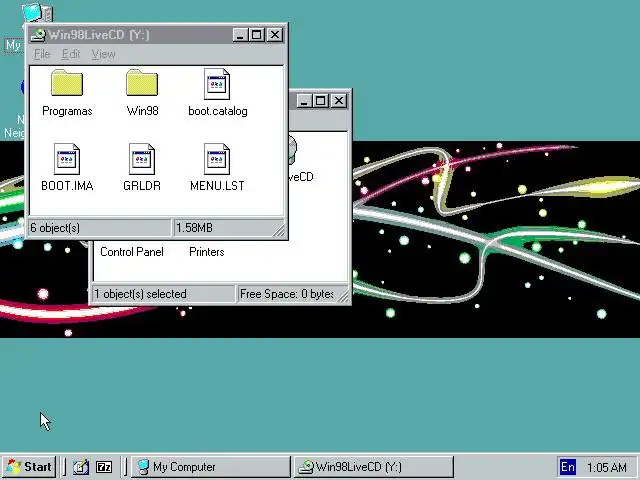Image resolution: width=640 pixels, height=480 pixels.
Task: Launch the 7z quick launch icon
Action: 104,467
